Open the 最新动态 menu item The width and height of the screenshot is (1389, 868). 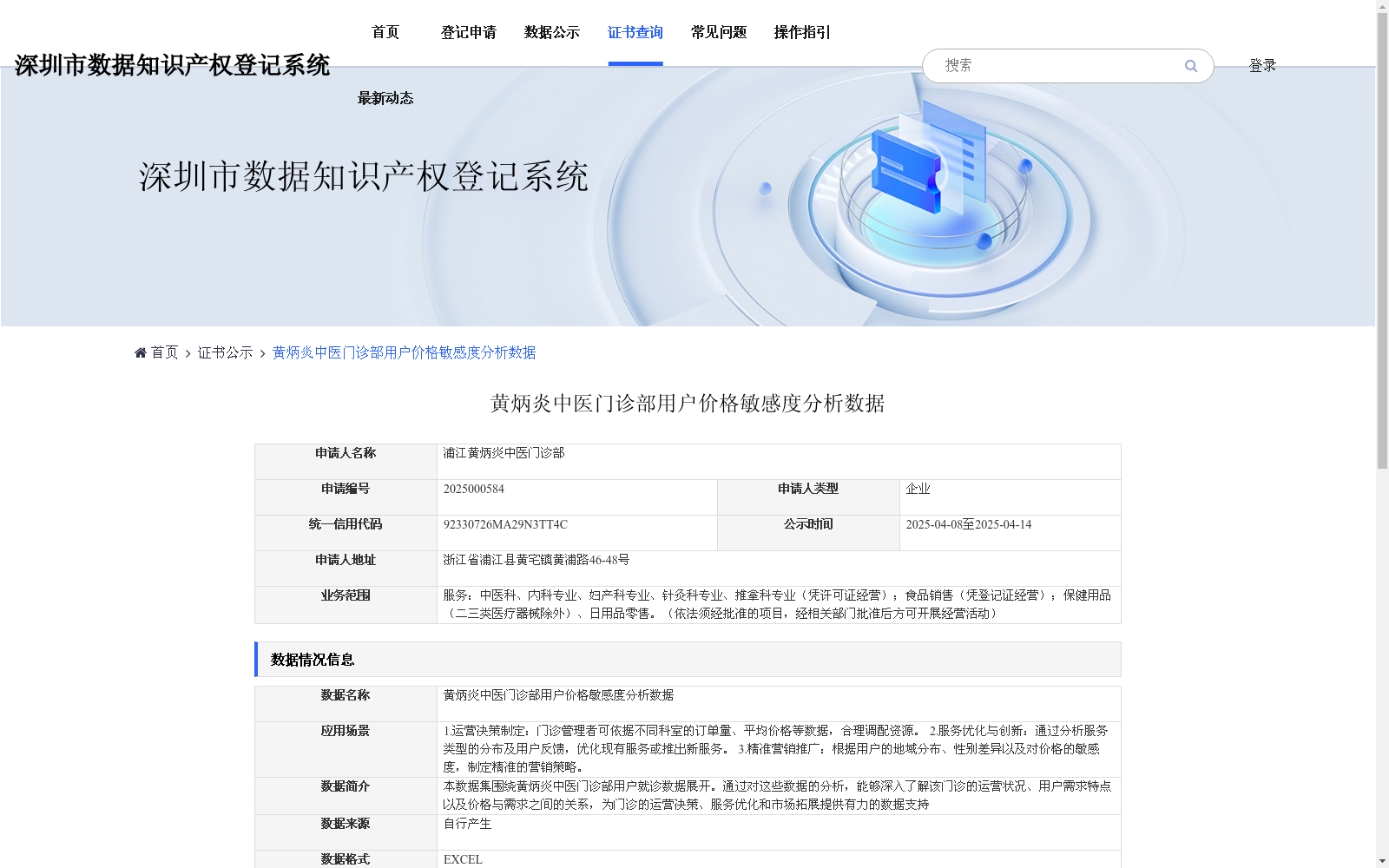385,98
